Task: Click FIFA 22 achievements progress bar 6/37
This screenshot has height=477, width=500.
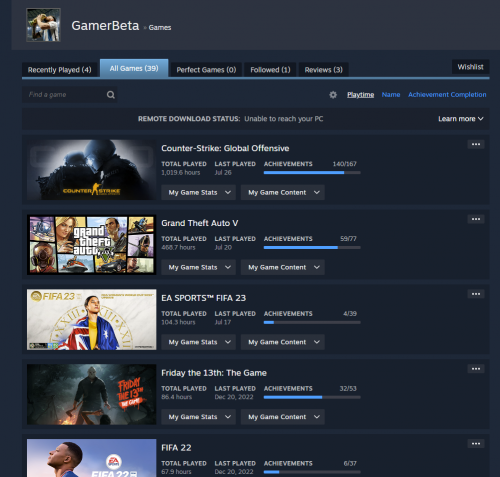Action: [x=312, y=472]
